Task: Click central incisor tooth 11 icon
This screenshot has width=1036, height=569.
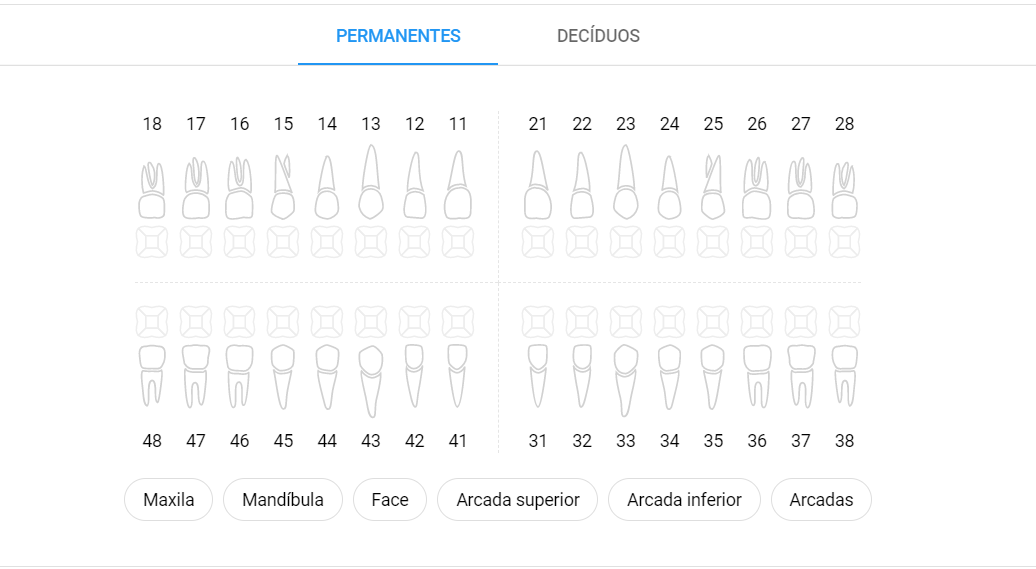Action: 458,185
